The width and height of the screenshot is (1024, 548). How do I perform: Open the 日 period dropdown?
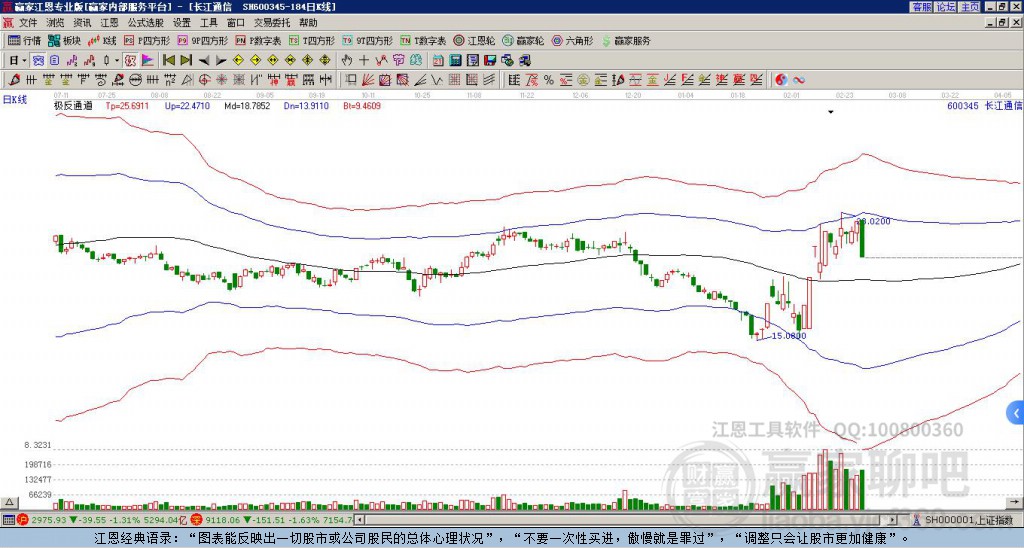pyautogui.click(x=18, y=61)
